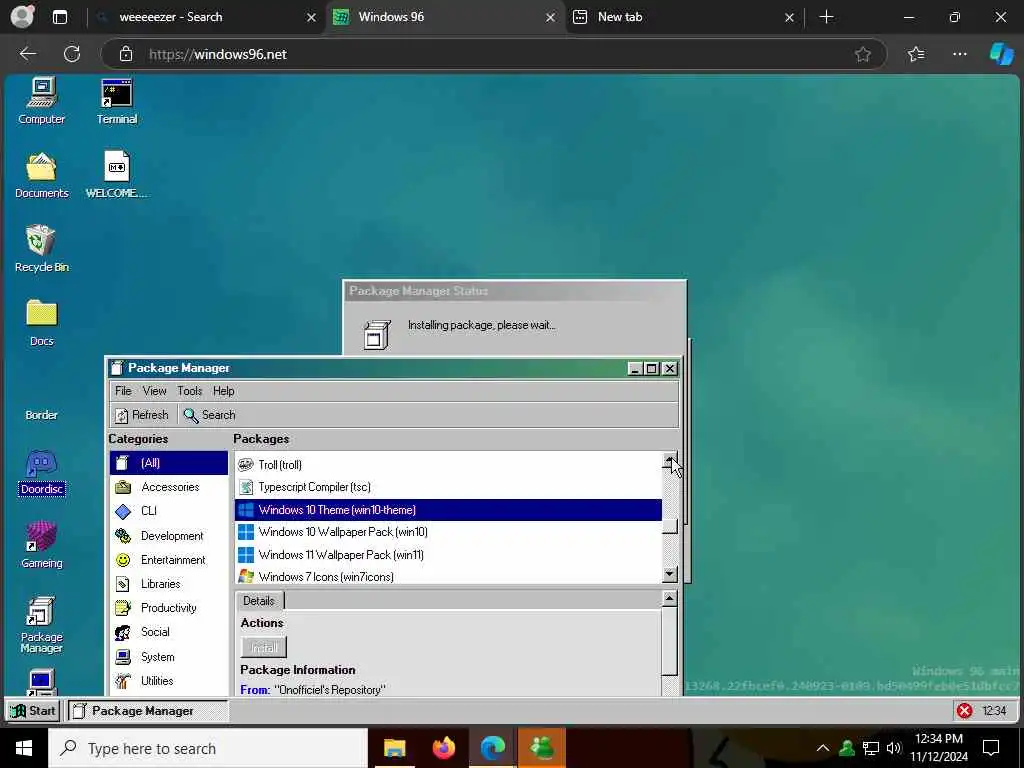The height and width of the screenshot is (768, 1024).
Task: Open the Documents folder icon
Action: (x=42, y=174)
